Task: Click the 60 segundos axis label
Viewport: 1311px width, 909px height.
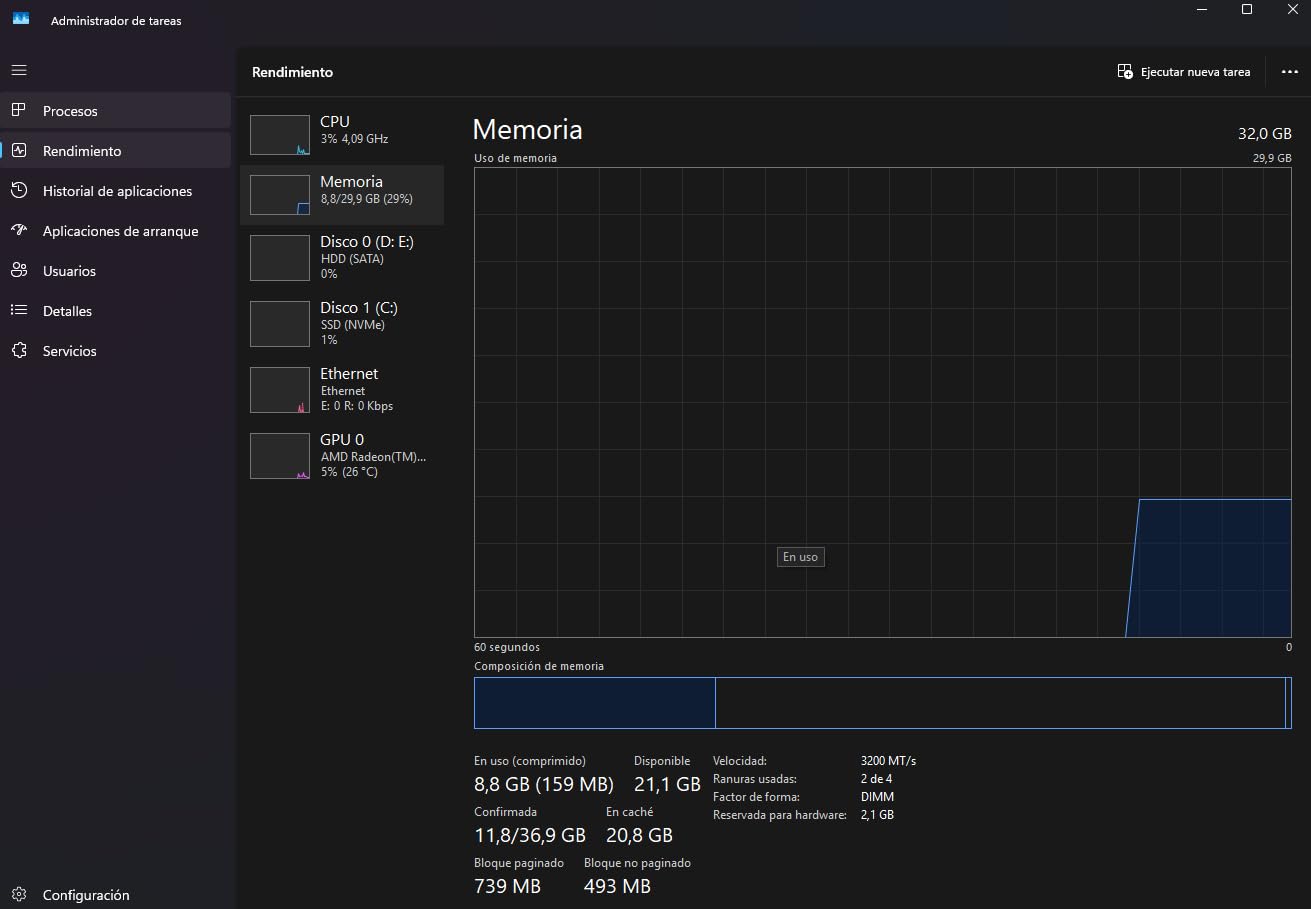Action: [x=507, y=647]
